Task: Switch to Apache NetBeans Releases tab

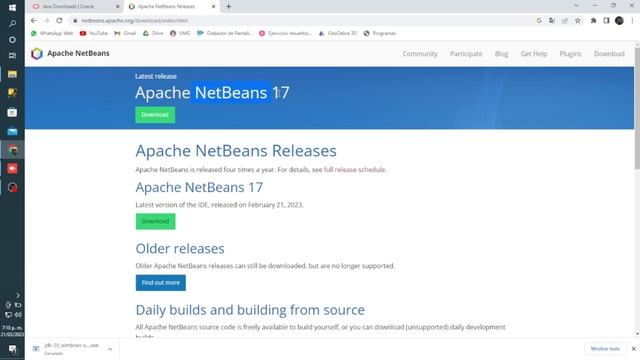Action: coord(171,7)
